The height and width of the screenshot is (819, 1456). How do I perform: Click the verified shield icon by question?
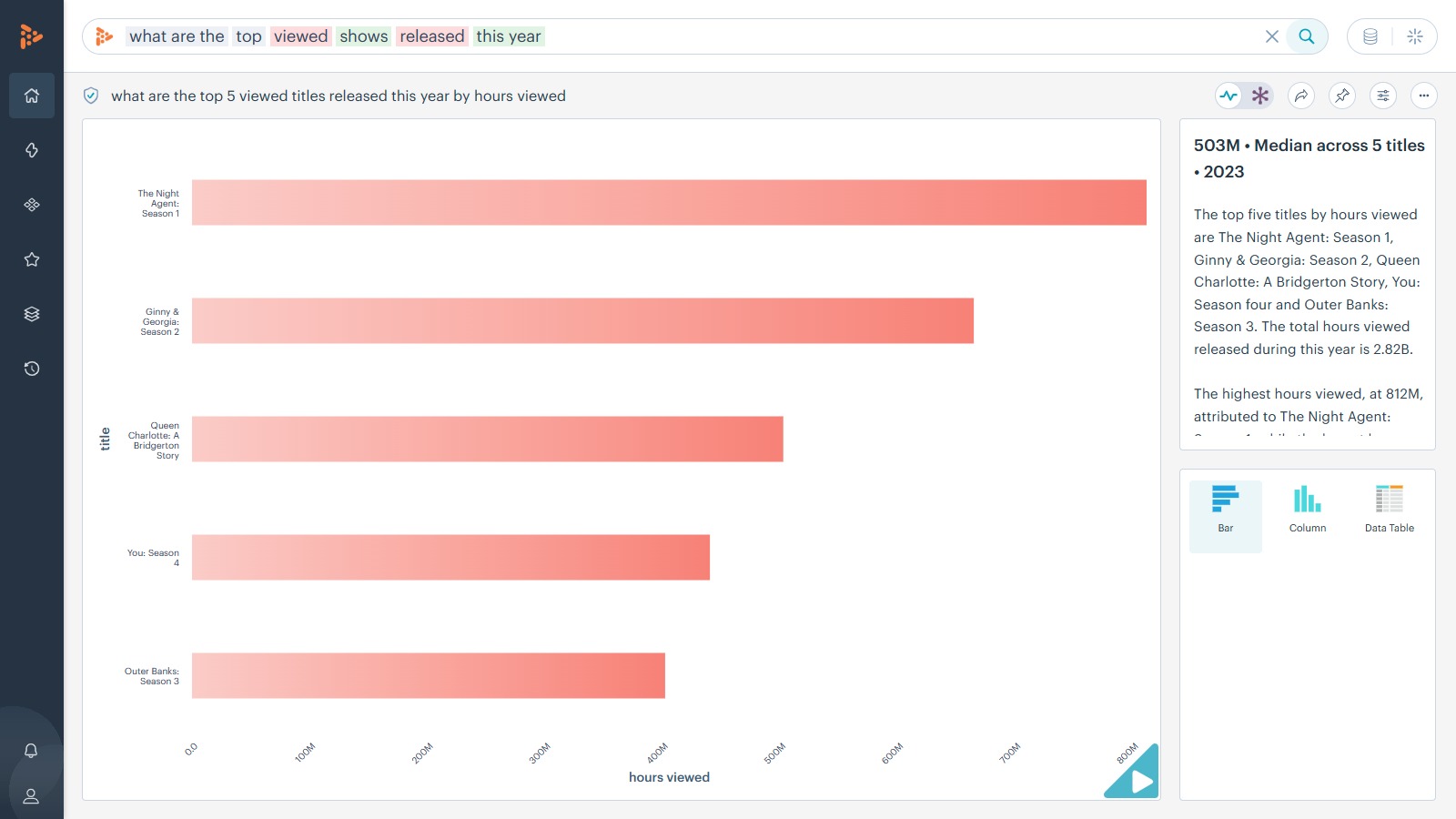[91, 96]
